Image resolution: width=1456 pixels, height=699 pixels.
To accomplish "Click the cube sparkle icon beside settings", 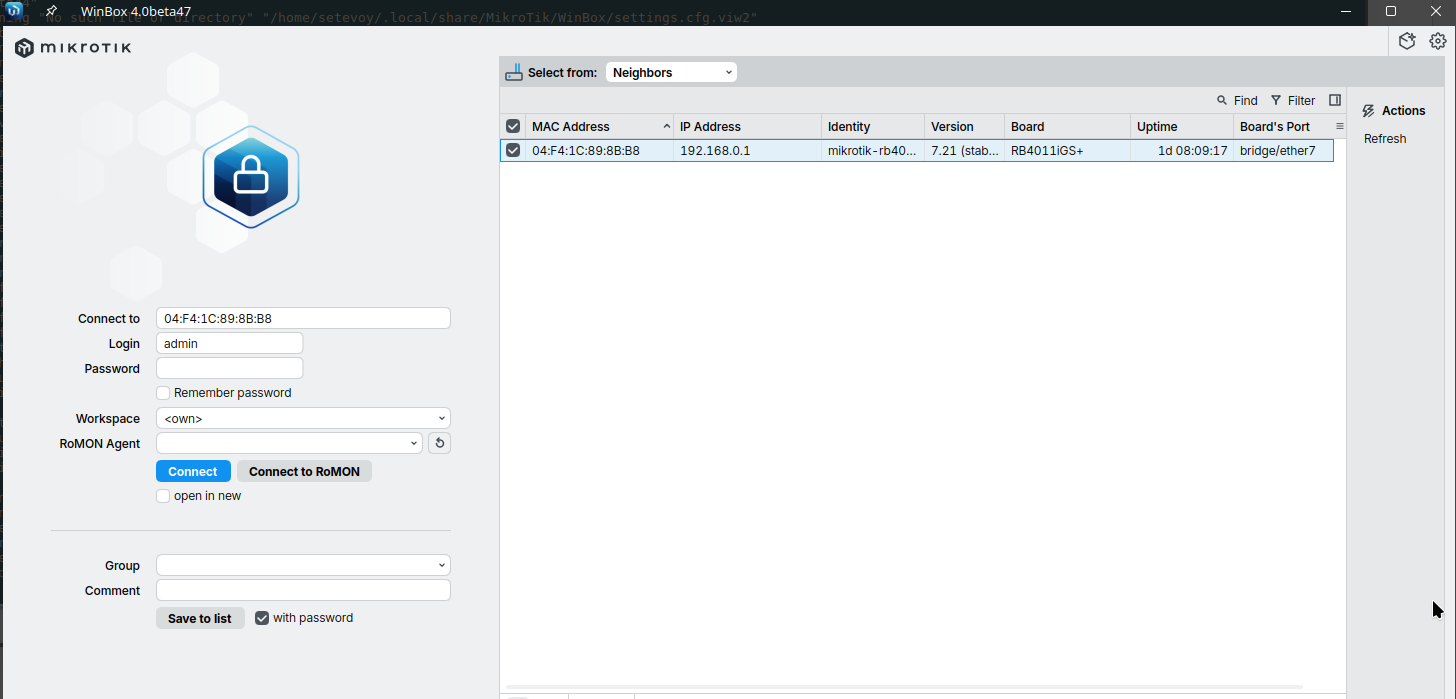I will [x=1407, y=41].
